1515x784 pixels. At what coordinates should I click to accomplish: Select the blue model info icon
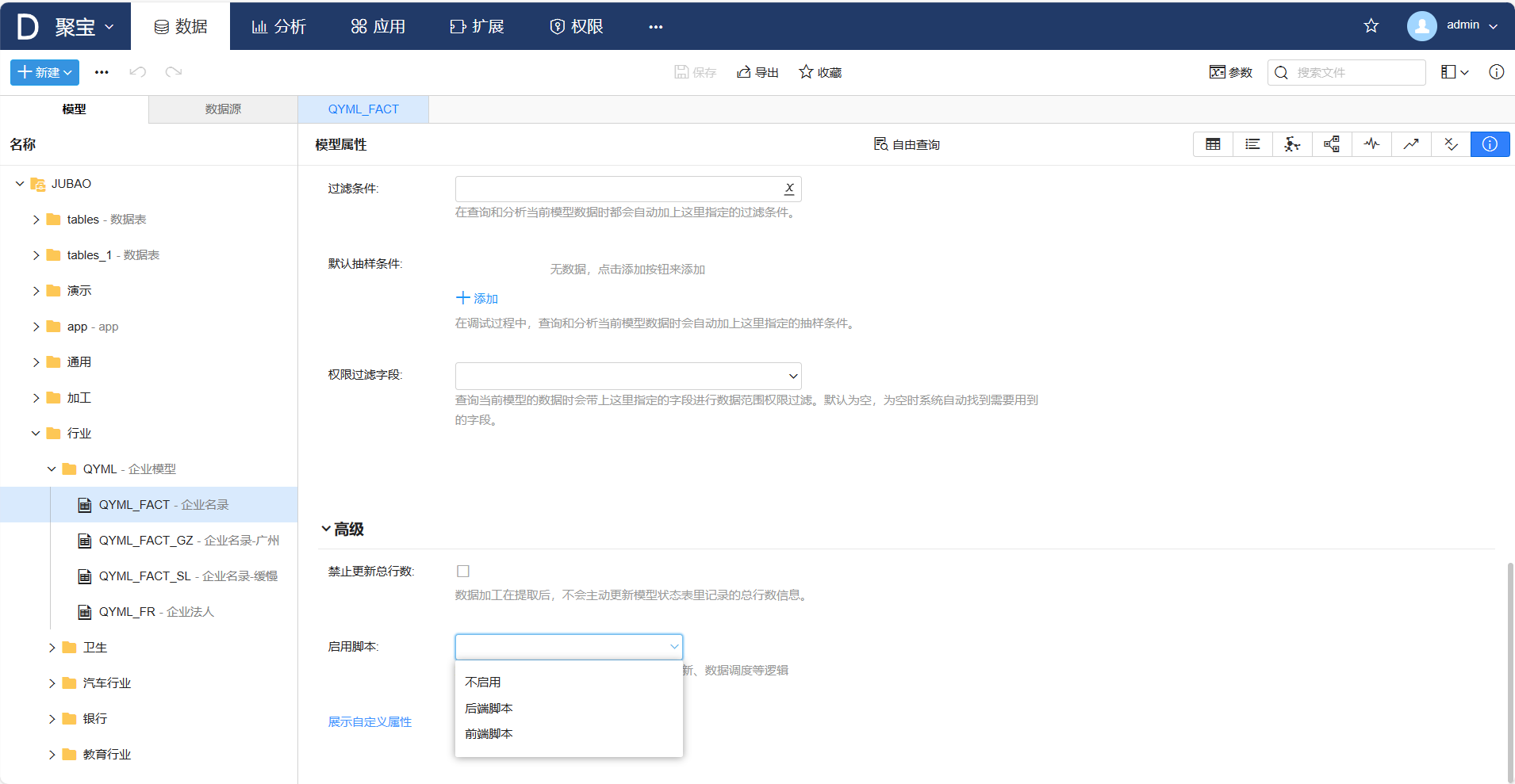(1490, 144)
